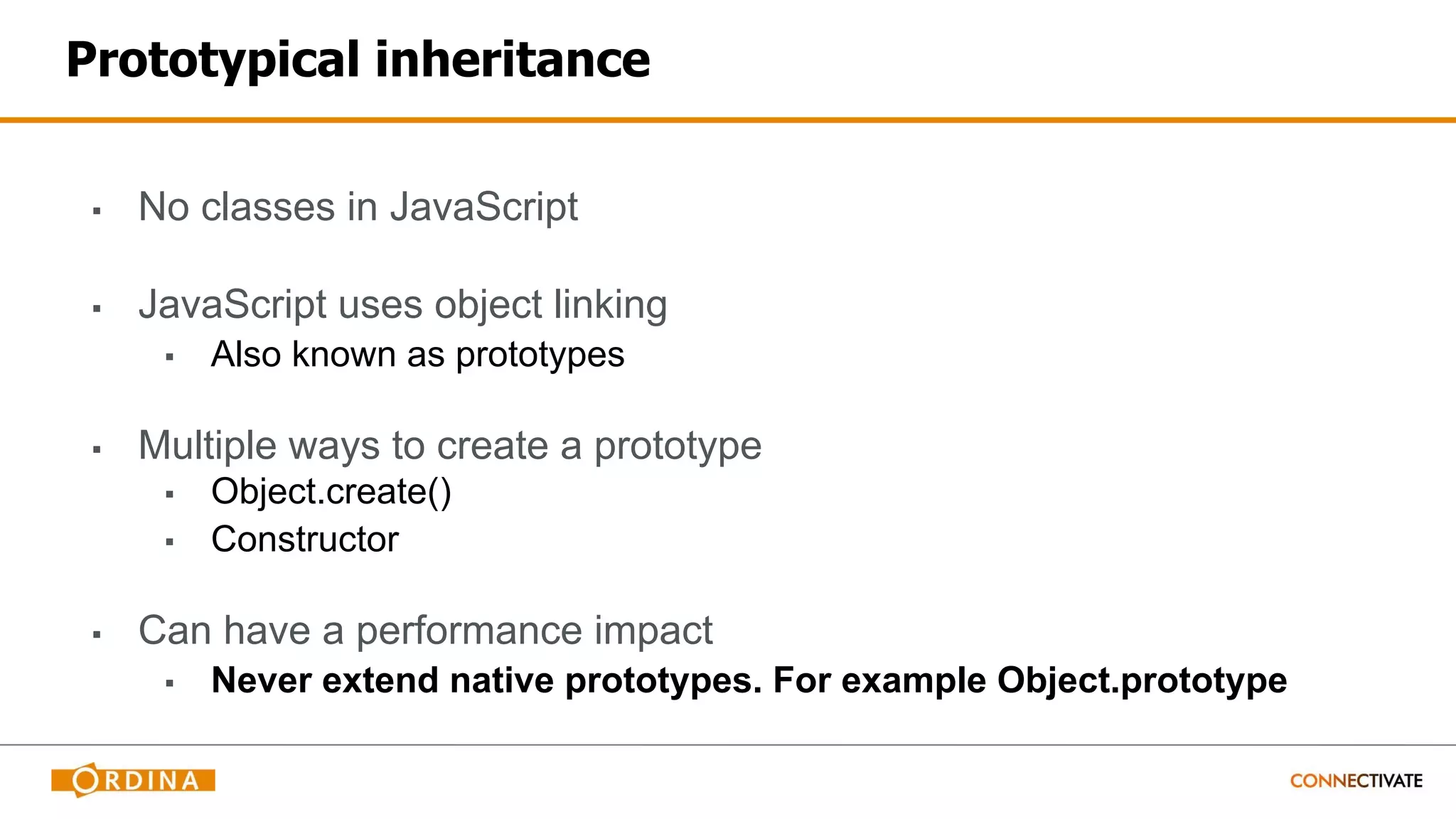Select the "JavaScript uses object linking" line

402,305
